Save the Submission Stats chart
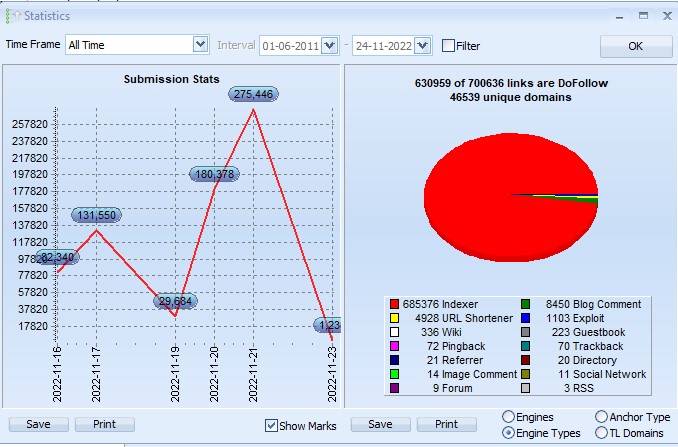The height and width of the screenshot is (447, 678). [x=38, y=424]
